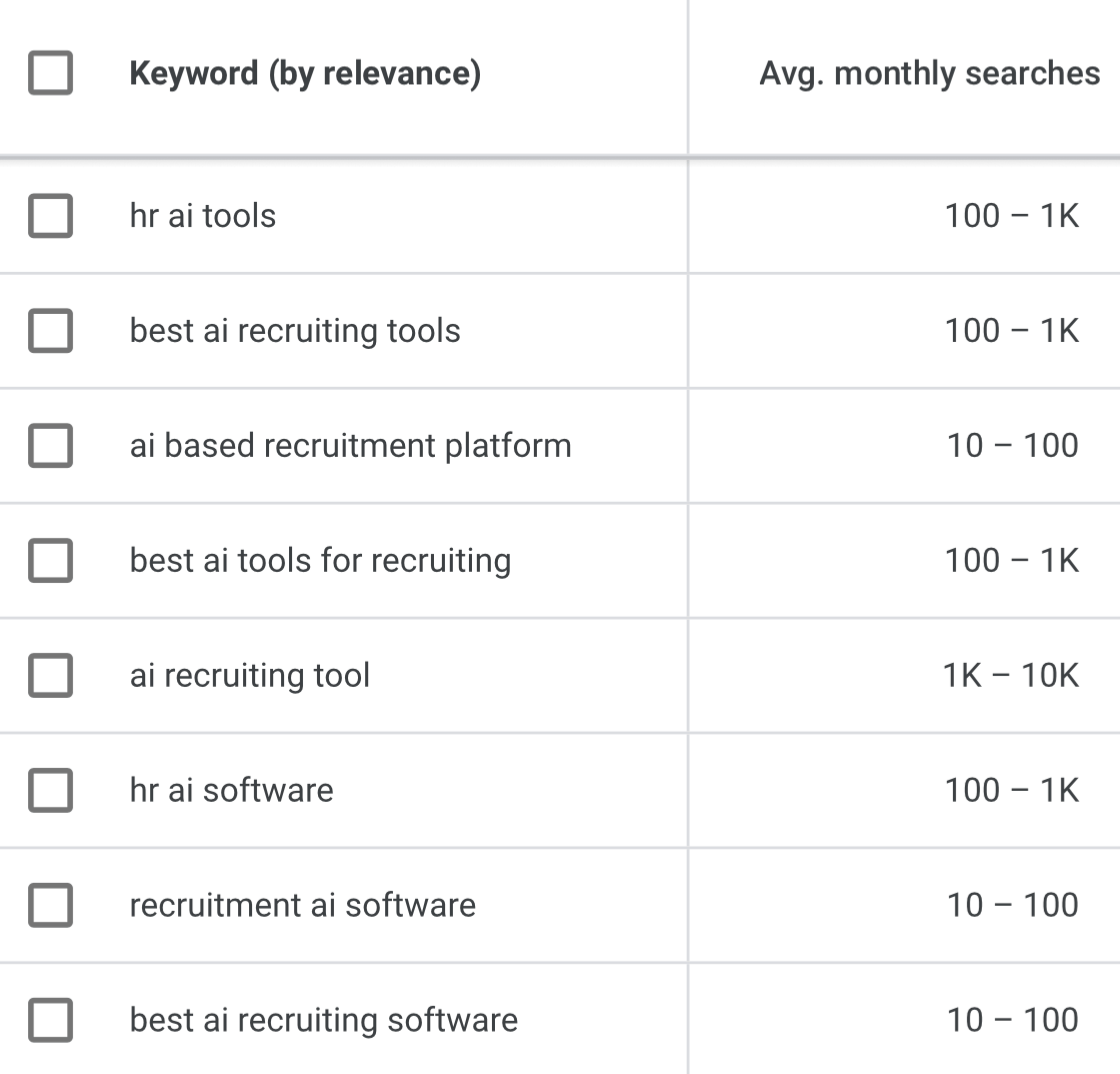This screenshot has height=1074, width=1120.
Task: Select the ai recruiting tool checkbox
Action: (50, 676)
